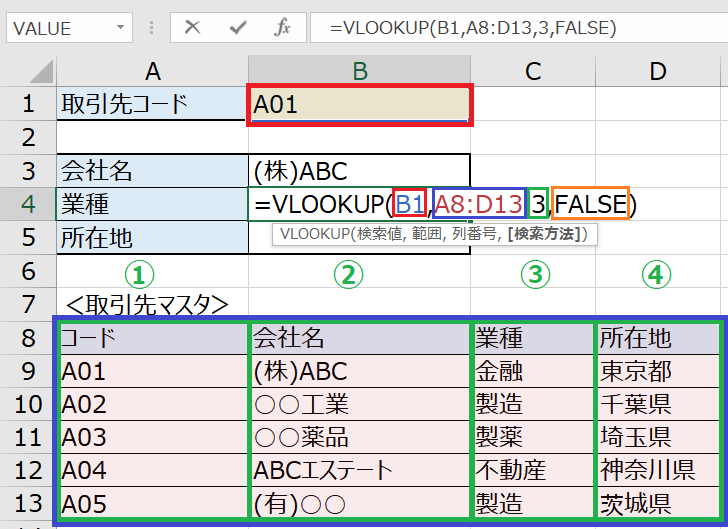Click the formula bar VLOOKUP formula text
The width and height of the screenshot is (728, 529).
click(473, 27)
